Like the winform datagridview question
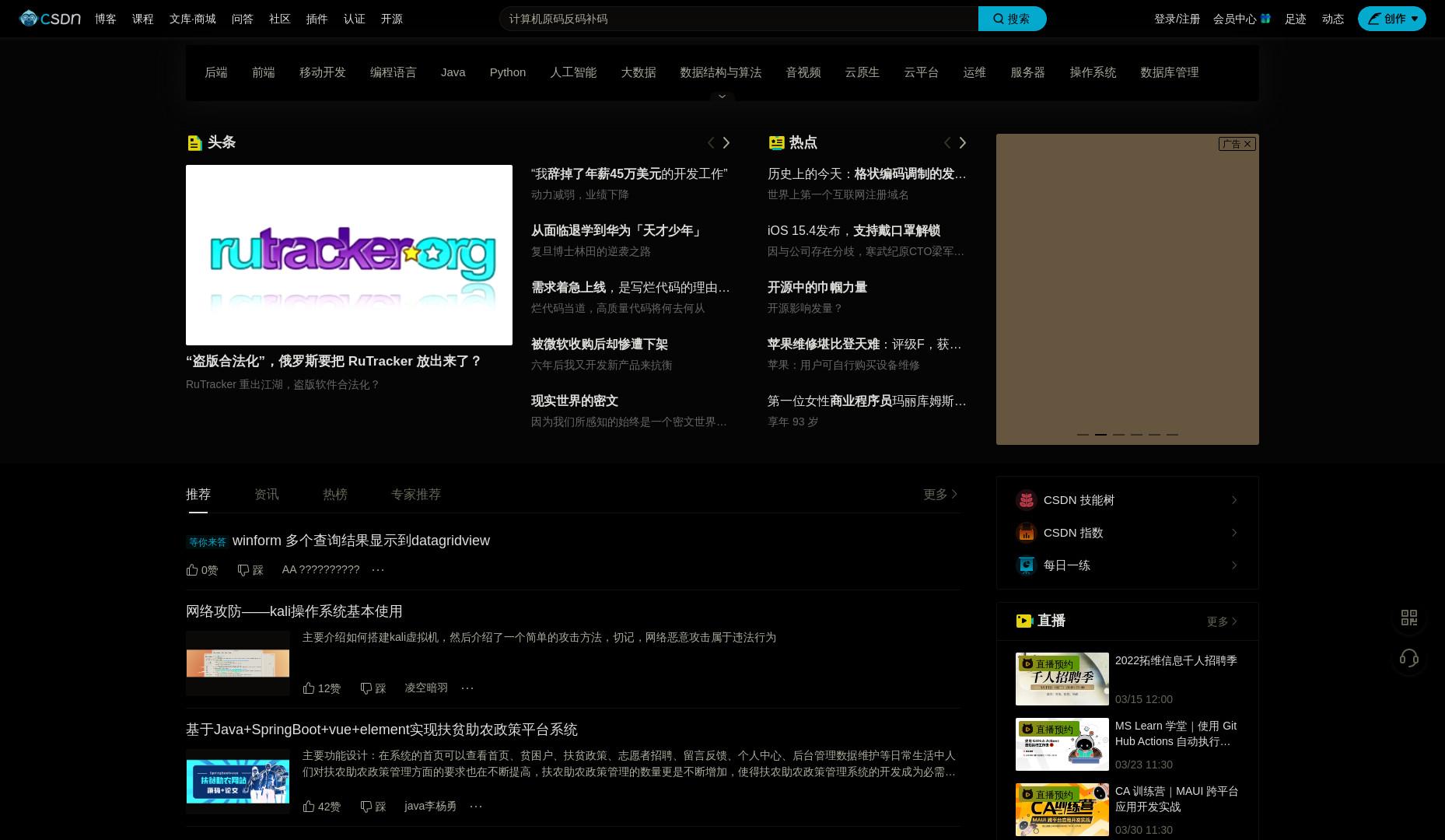This screenshot has height=840, width=1445. click(202, 570)
